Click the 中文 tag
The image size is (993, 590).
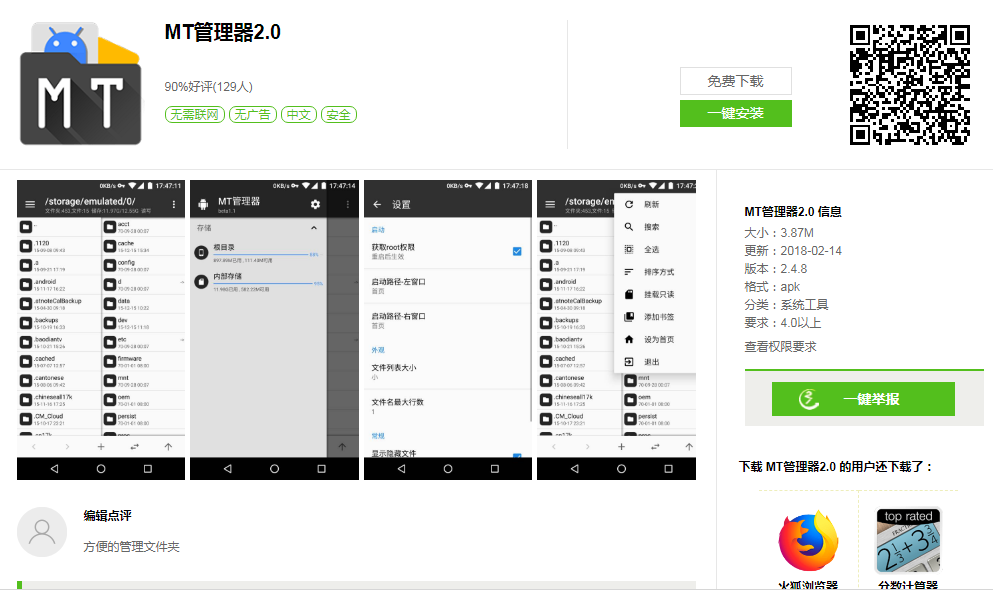298,115
